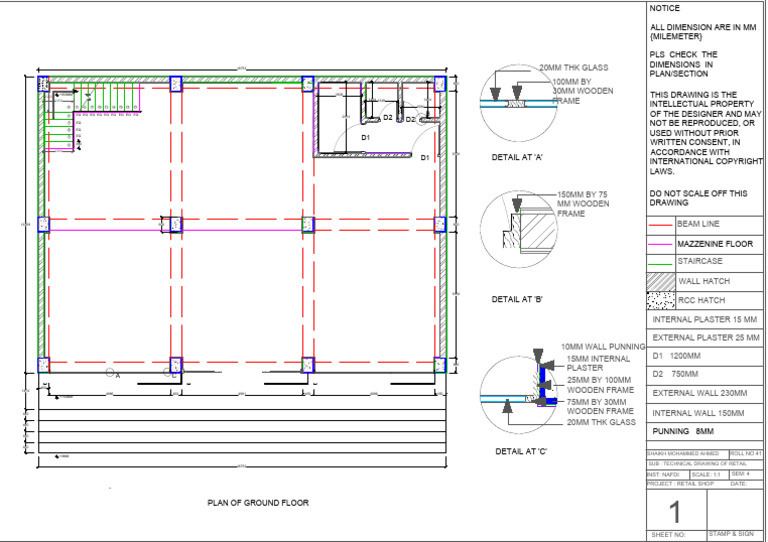This screenshot has width=768, height=542.
Task: Select the dotted RCC hatch legend swatch
Action: click(x=661, y=300)
